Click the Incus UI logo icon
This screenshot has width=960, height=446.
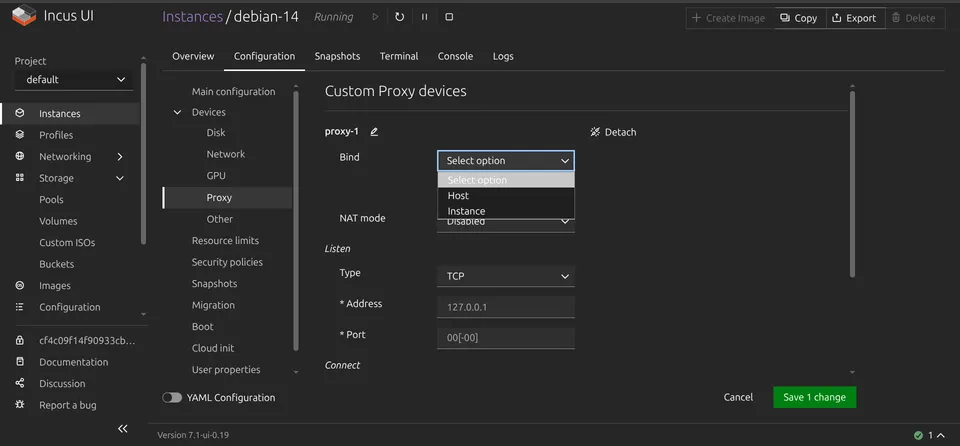coord(24,15)
